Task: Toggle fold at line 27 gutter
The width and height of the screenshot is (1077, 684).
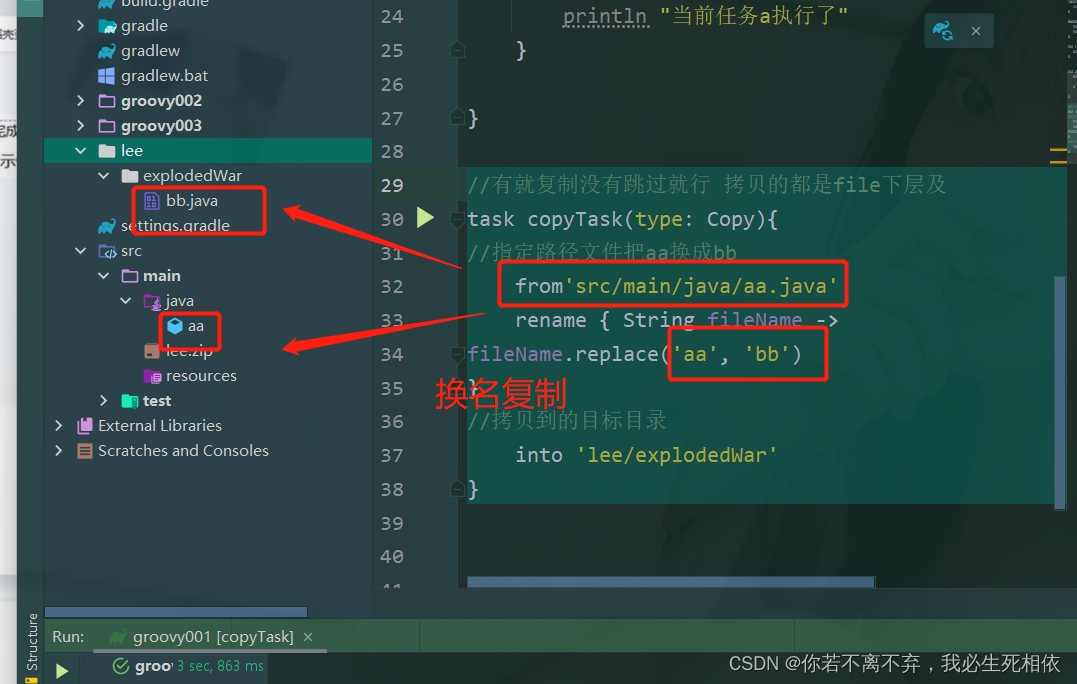Action: [457, 118]
